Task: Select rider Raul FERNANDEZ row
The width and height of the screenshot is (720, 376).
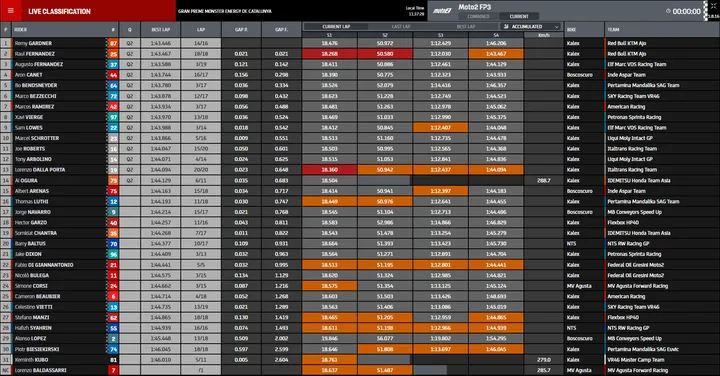Action: [x=360, y=54]
